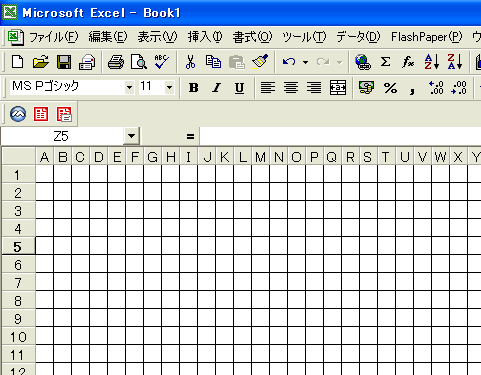Select row 10 header

[x=18, y=337]
